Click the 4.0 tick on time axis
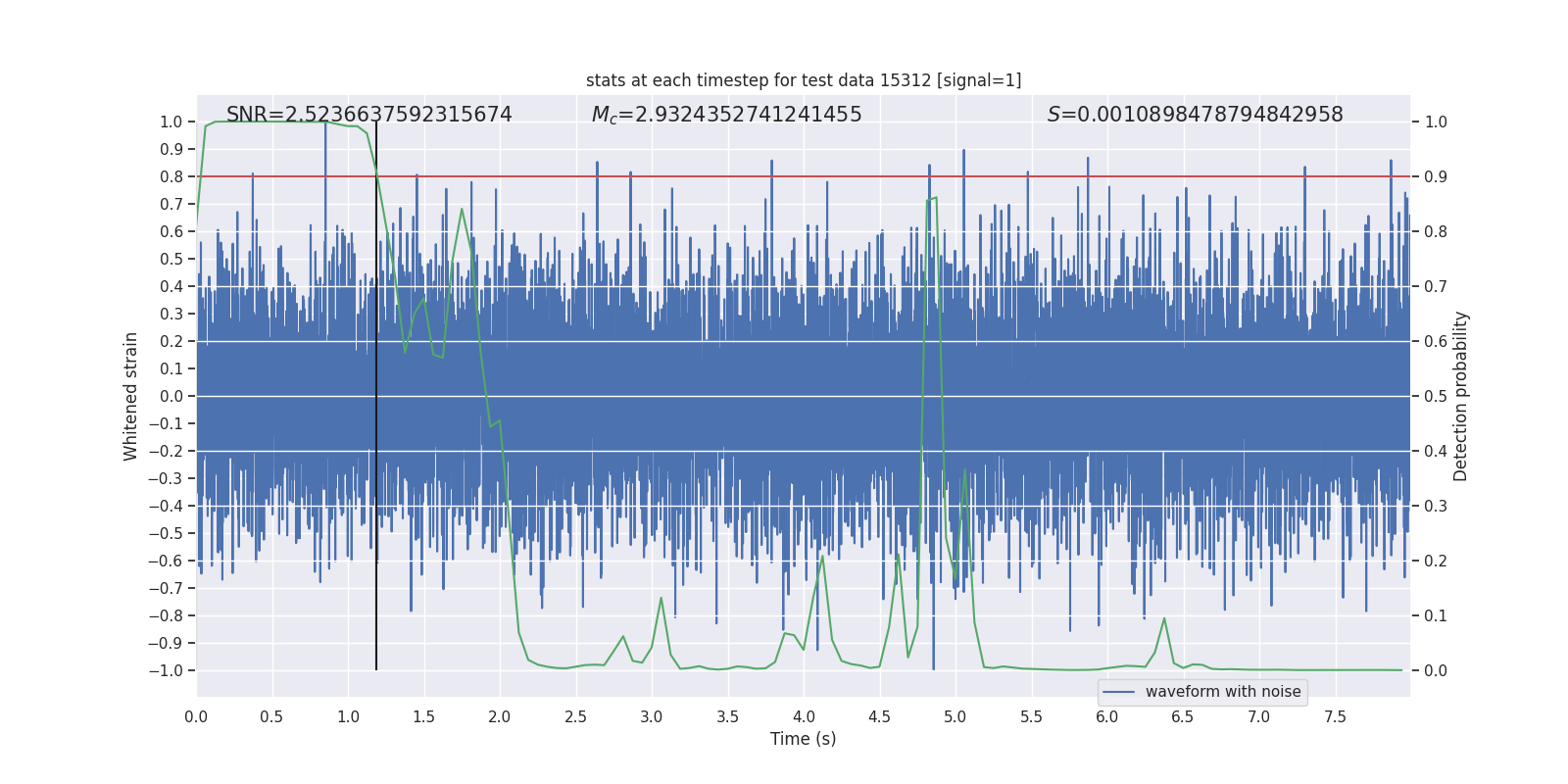The width and height of the screenshot is (1568, 784). point(804,716)
